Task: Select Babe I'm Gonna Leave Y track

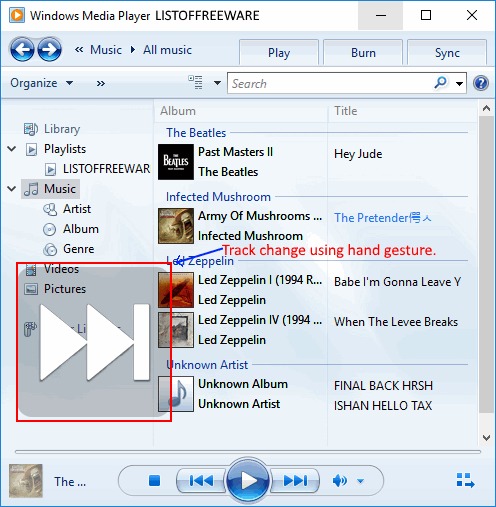Action: pyautogui.click(x=397, y=282)
